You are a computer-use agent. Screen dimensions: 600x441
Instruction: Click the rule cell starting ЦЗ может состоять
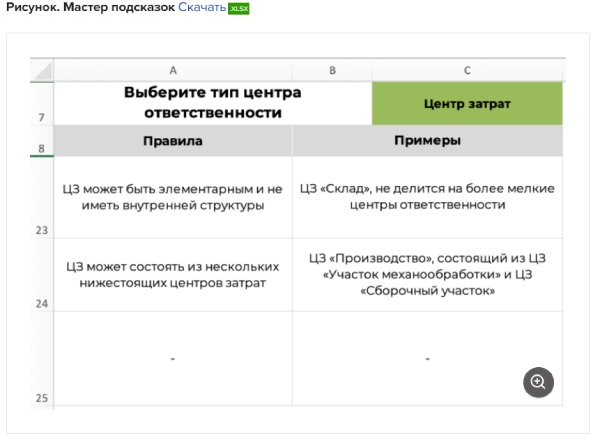click(173, 275)
